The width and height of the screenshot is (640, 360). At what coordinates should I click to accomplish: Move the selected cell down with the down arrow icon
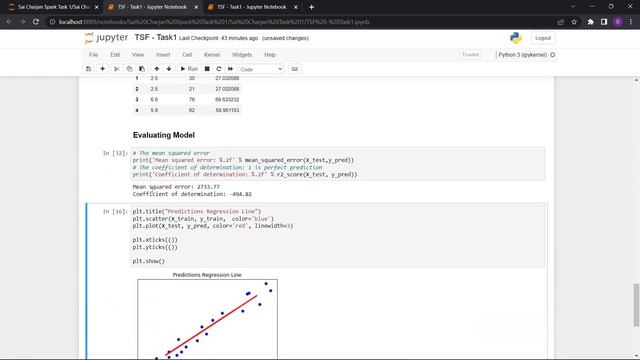pyautogui.click(x=169, y=69)
